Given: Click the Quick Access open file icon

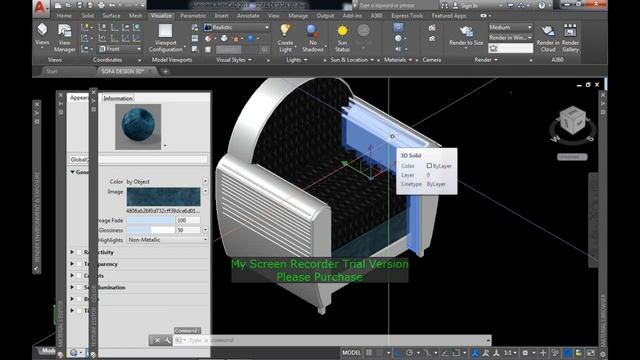Looking at the screenshot, I should coord(69,6).
